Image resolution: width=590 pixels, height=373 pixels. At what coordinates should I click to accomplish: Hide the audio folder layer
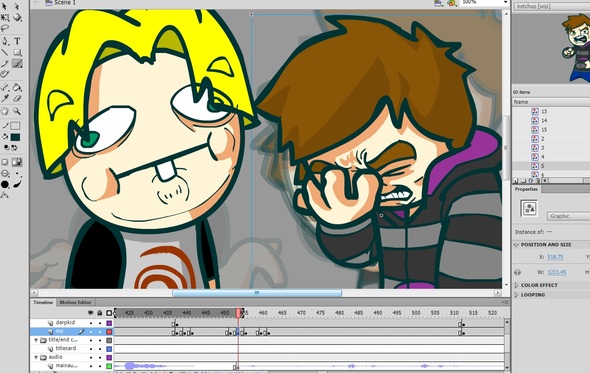tap(91, 357)
